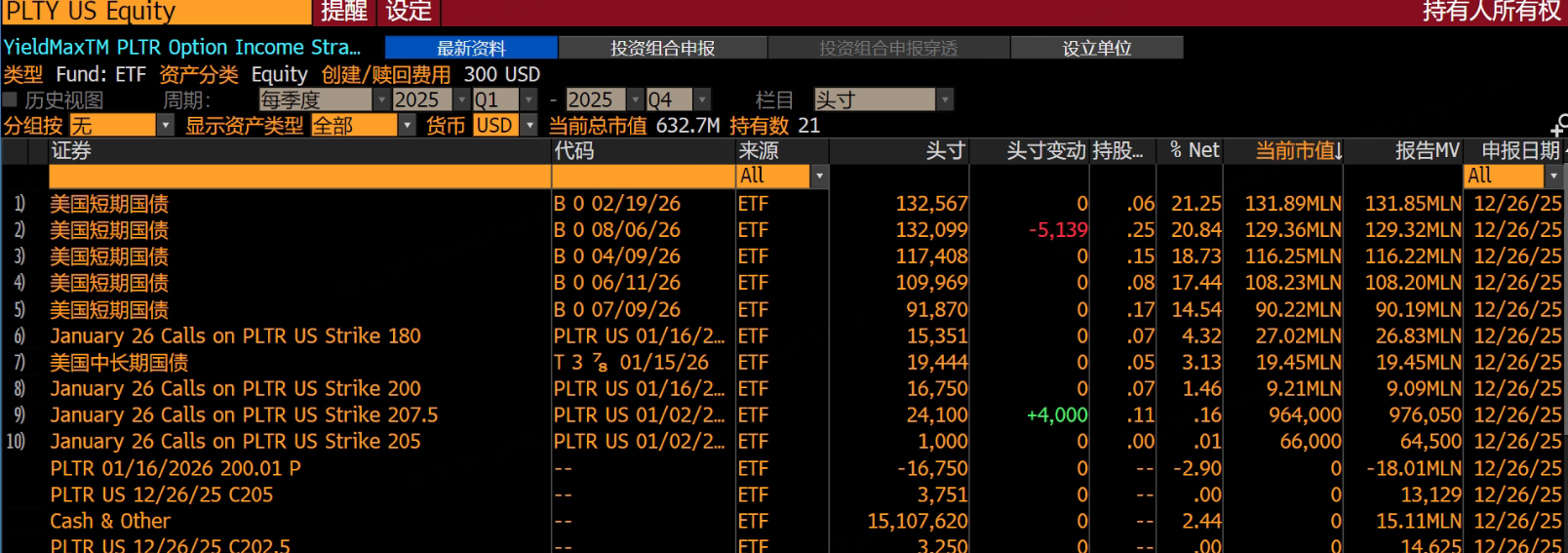Click the 创建/赎回费用 label
1568x553 pixels.
[x=386, y=74]
